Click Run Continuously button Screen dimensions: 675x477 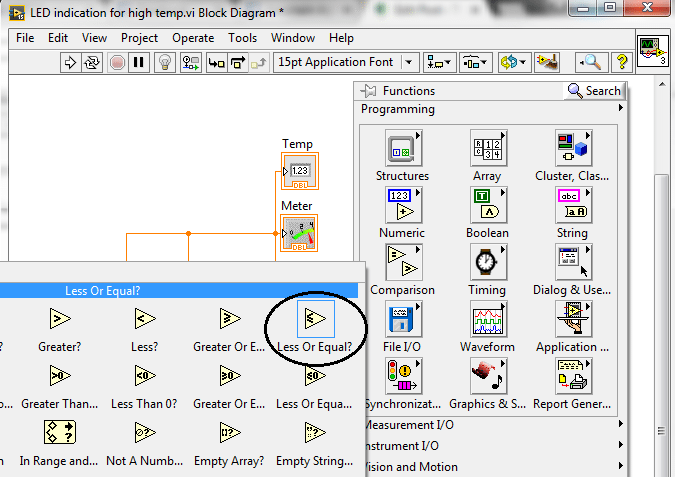point(92,63)
